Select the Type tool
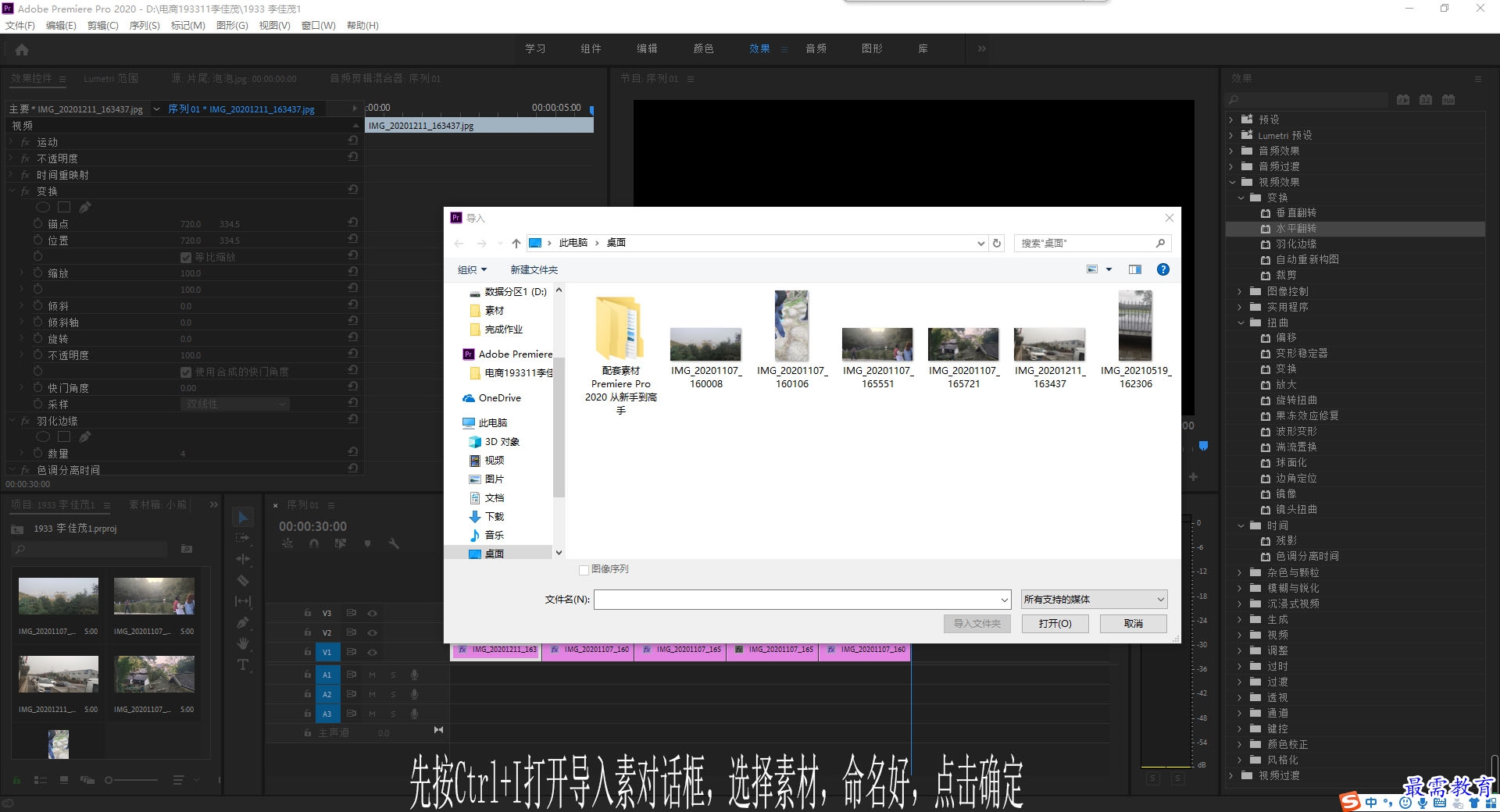Image resolution: width=1500 pixels, height=812 pixels. (x=243, y=664)
